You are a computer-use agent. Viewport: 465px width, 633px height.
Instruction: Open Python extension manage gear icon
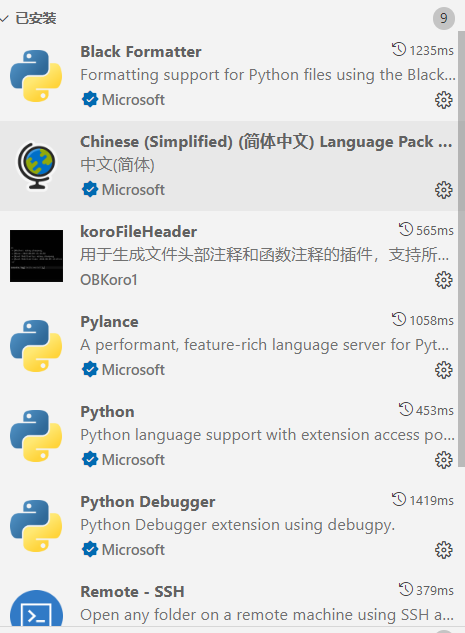click(444, 460)
